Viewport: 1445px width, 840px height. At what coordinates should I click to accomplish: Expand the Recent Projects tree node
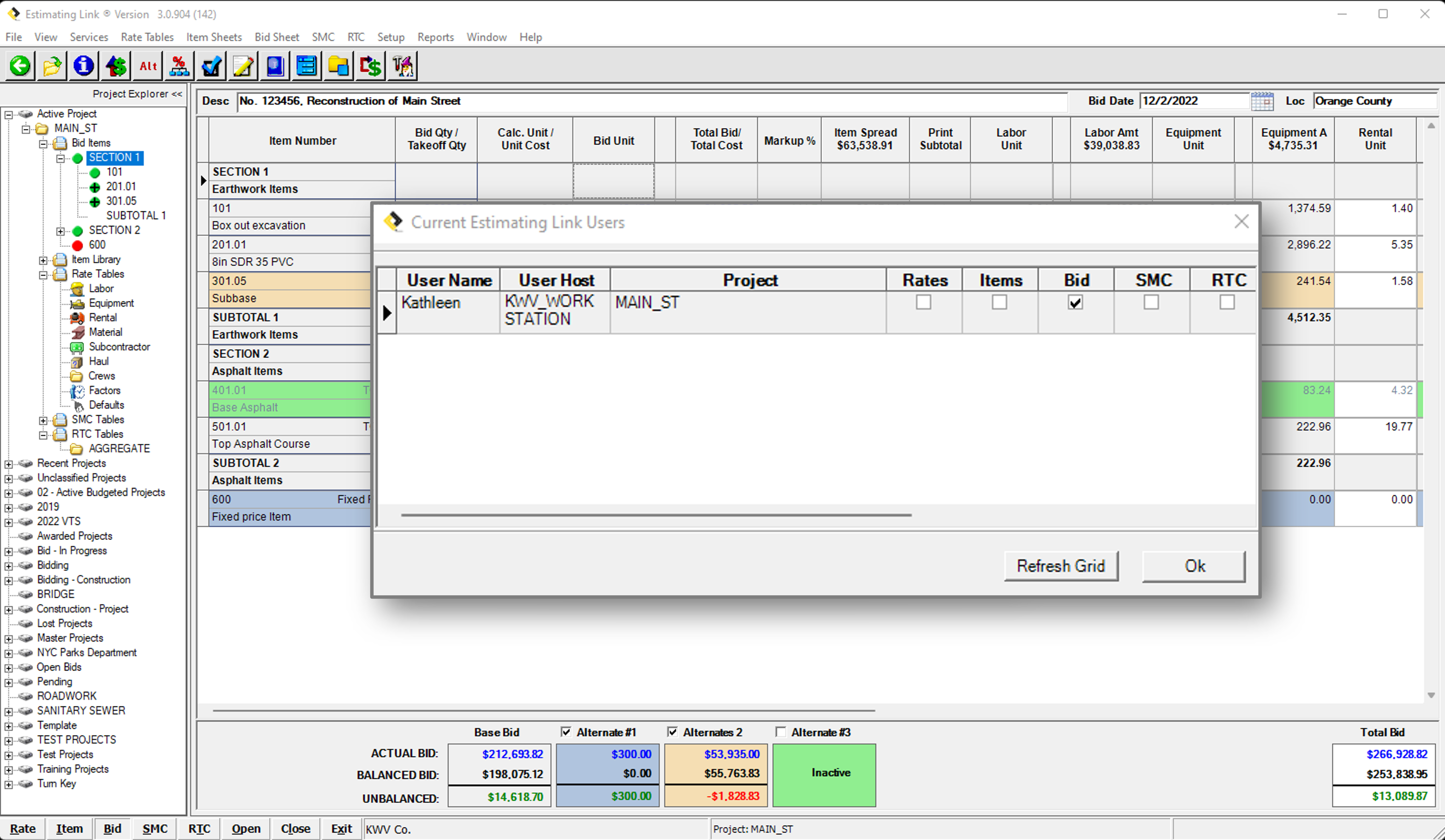(8, 463)
